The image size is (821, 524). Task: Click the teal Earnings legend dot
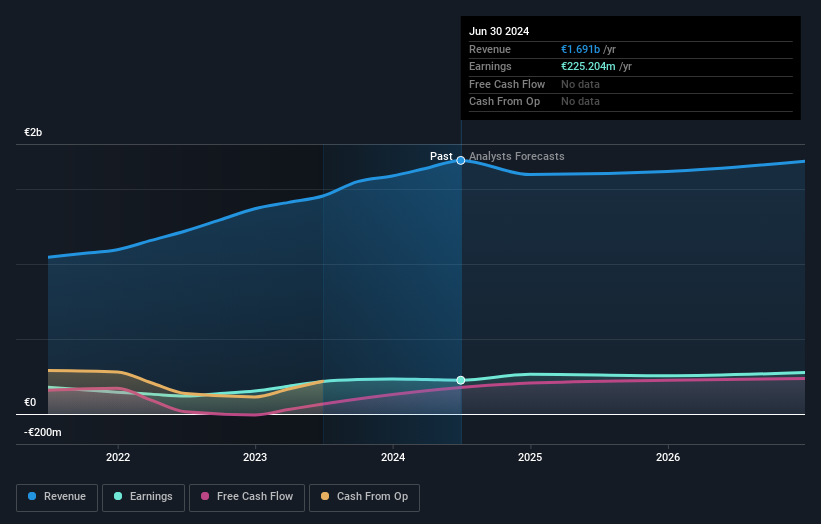(118, 496)
